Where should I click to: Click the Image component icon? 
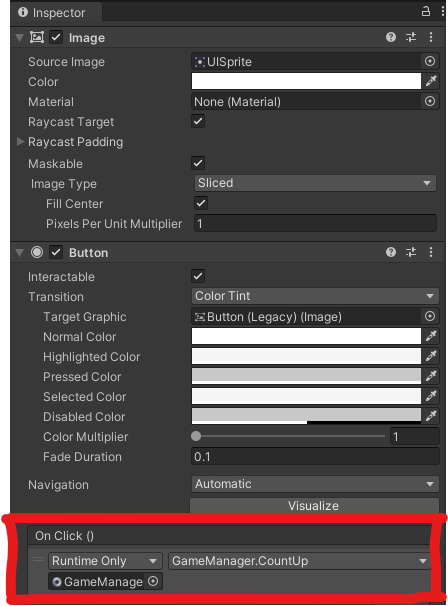37,37
